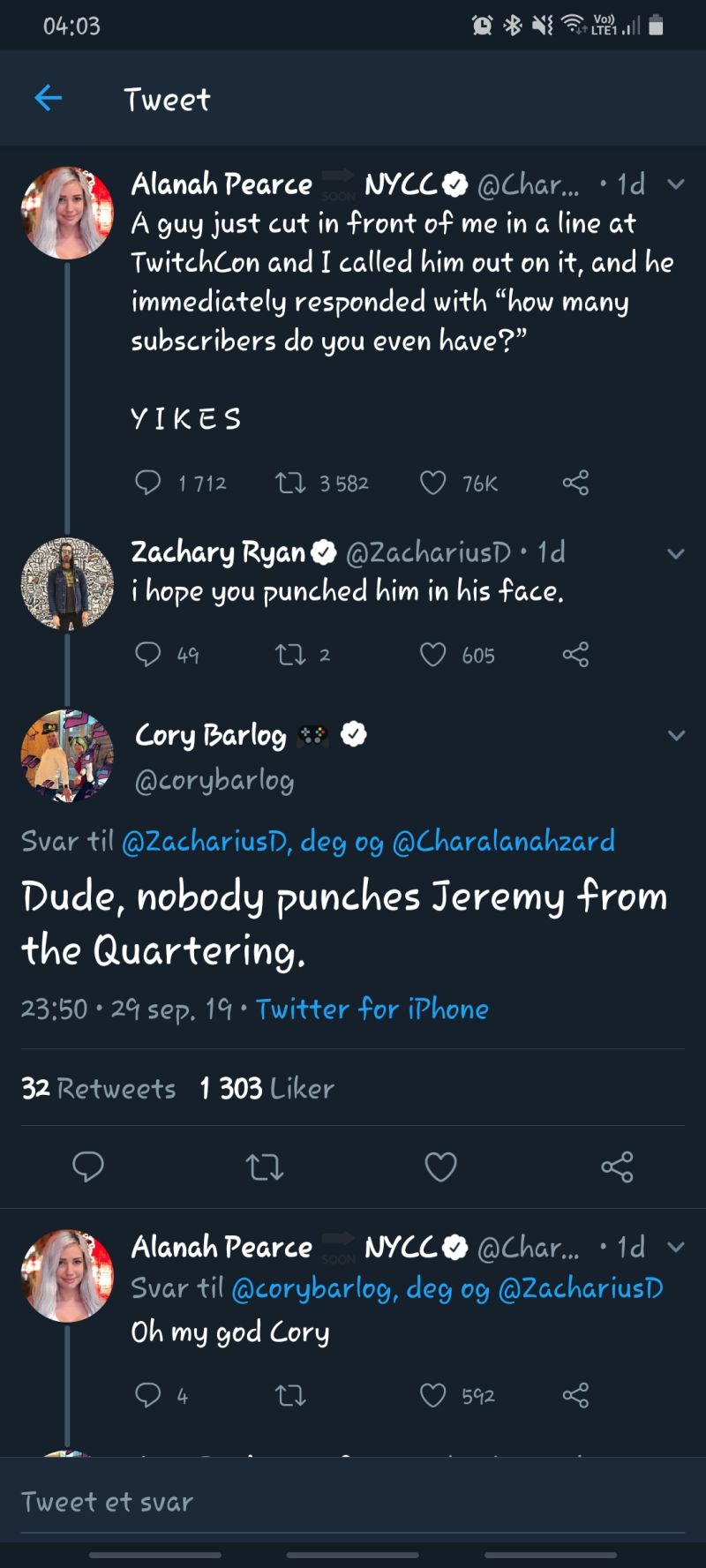Viewport: 706px width, 1568px height.
Task: Like Cory Barlog's main tweet
Action: point(440,1167)
